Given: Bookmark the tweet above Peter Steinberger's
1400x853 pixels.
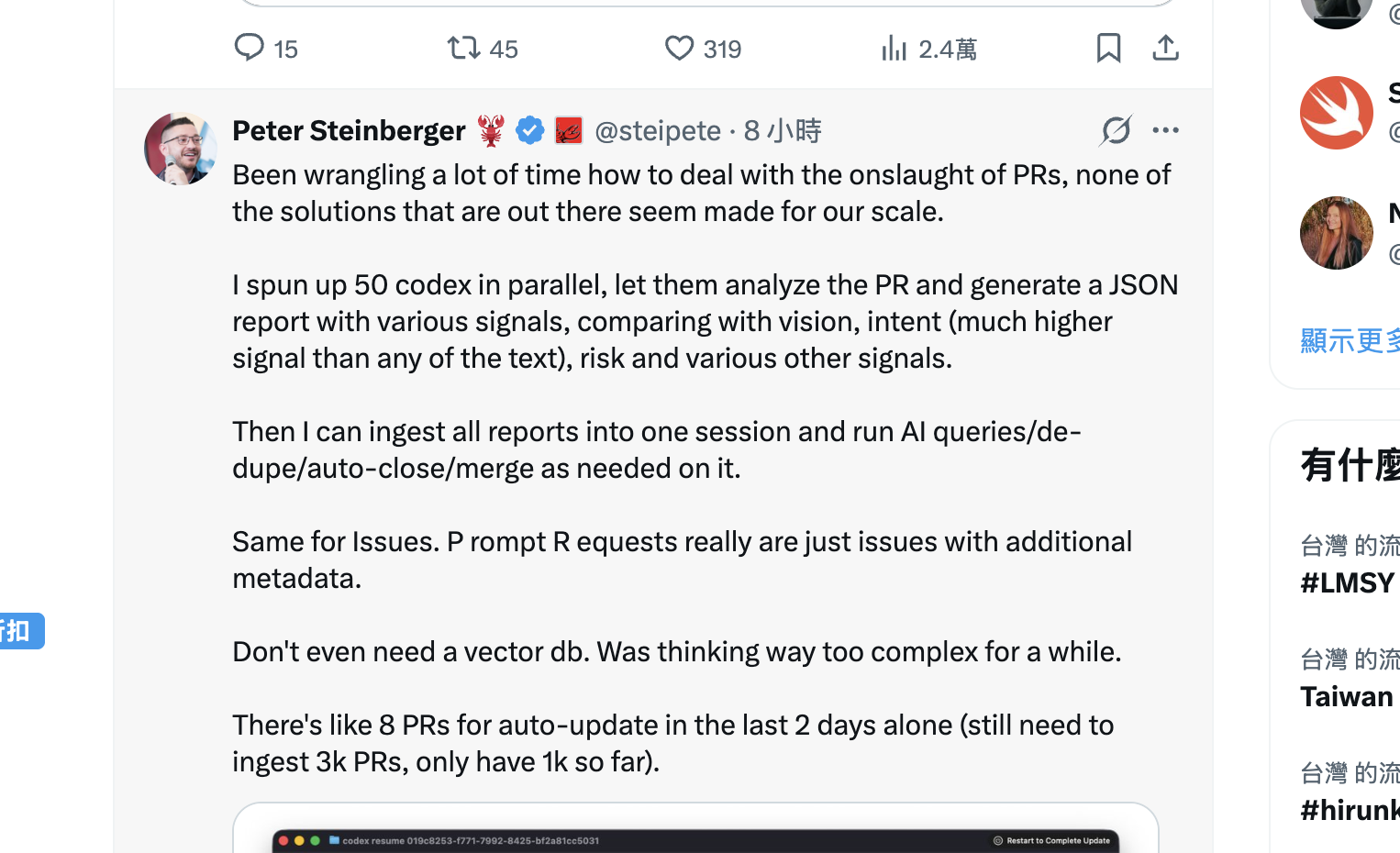Looking at the screenshot, I should click(1108, 48).
